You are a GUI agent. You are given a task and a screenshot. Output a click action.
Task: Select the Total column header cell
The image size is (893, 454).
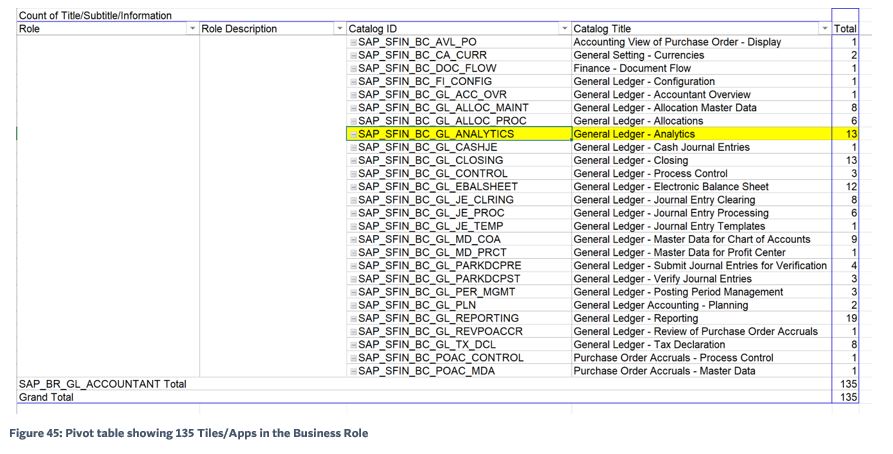pyautogui.click(x=845, y=28)
